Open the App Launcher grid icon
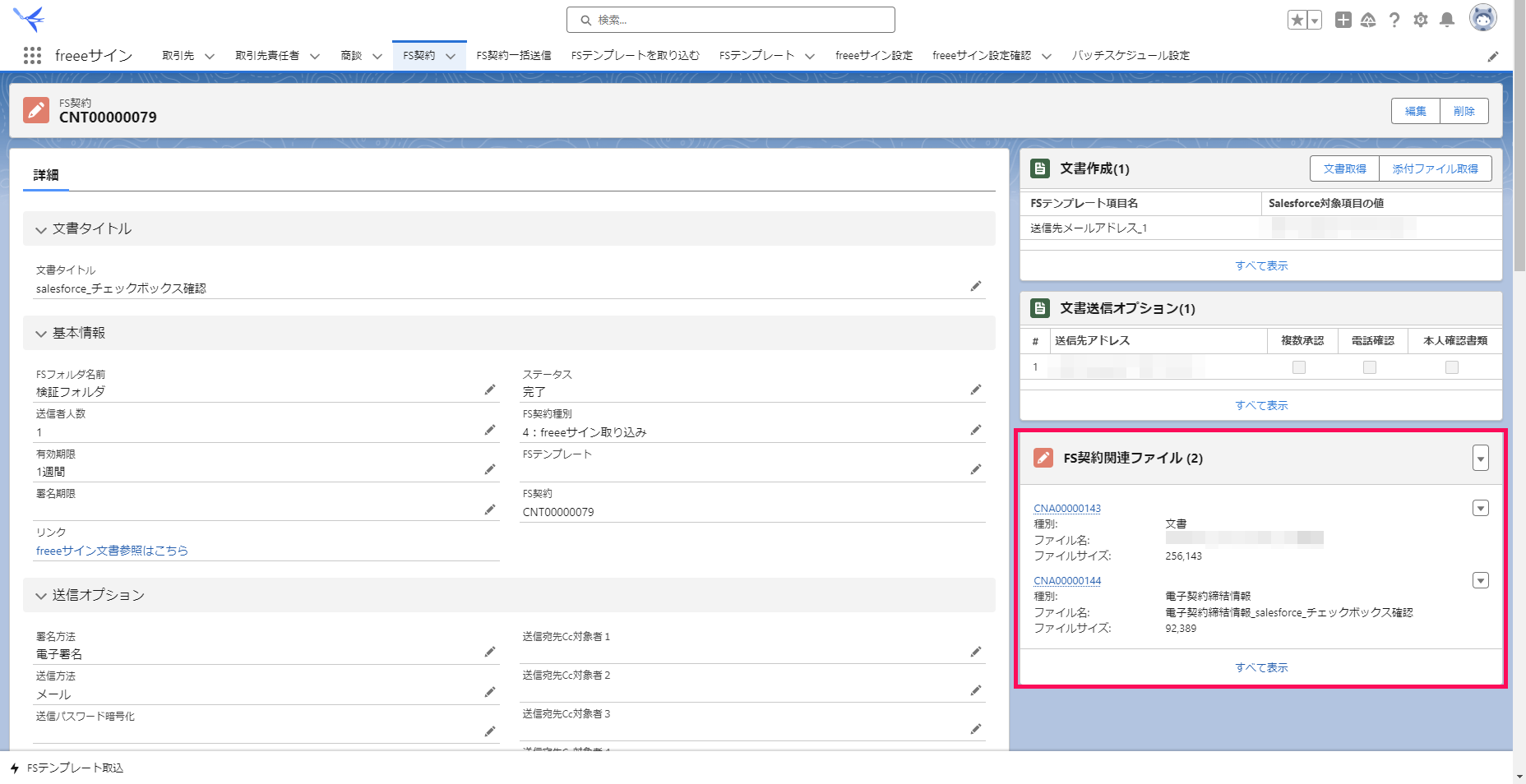The width and height of the screenshot is (1526, 784). (x=32, y=55)
